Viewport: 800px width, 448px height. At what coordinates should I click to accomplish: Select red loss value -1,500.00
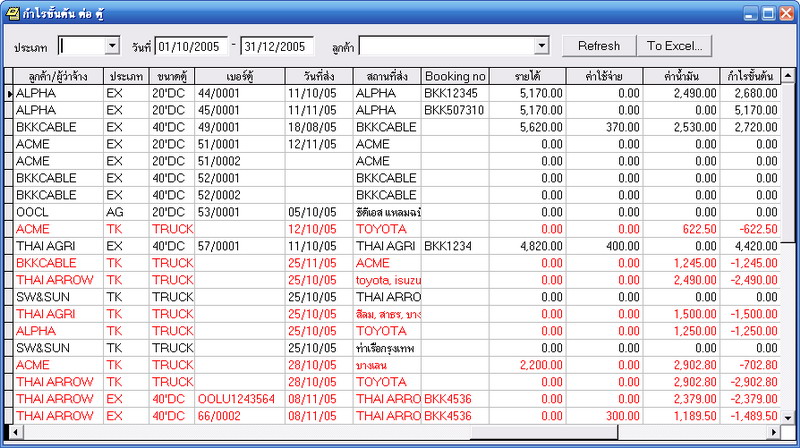coord(751,314)
